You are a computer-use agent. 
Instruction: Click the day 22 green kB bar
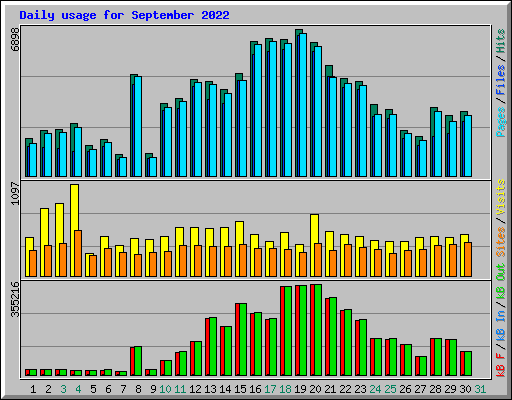point(348,343)
